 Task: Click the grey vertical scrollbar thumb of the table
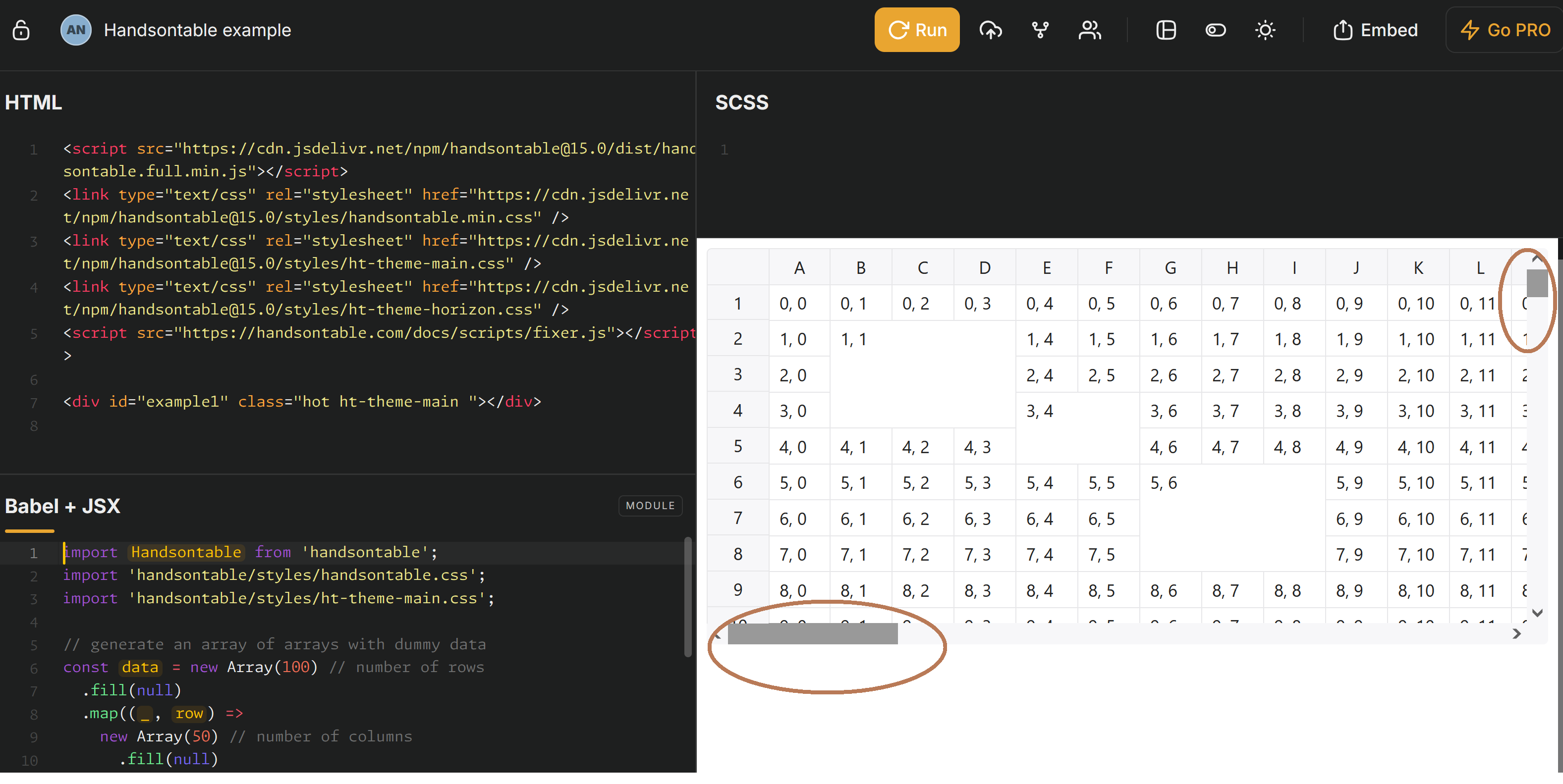tap(1536, 283)
